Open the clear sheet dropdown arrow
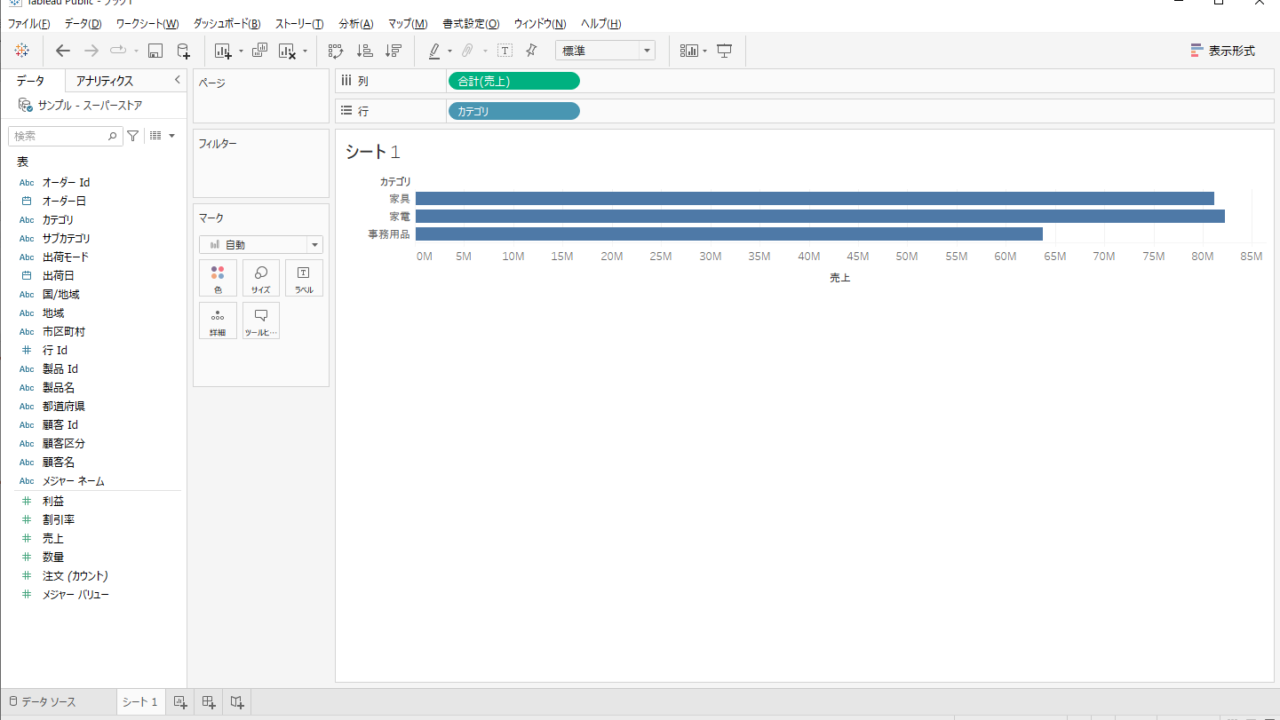1280x720 pixels. (305, 51)
